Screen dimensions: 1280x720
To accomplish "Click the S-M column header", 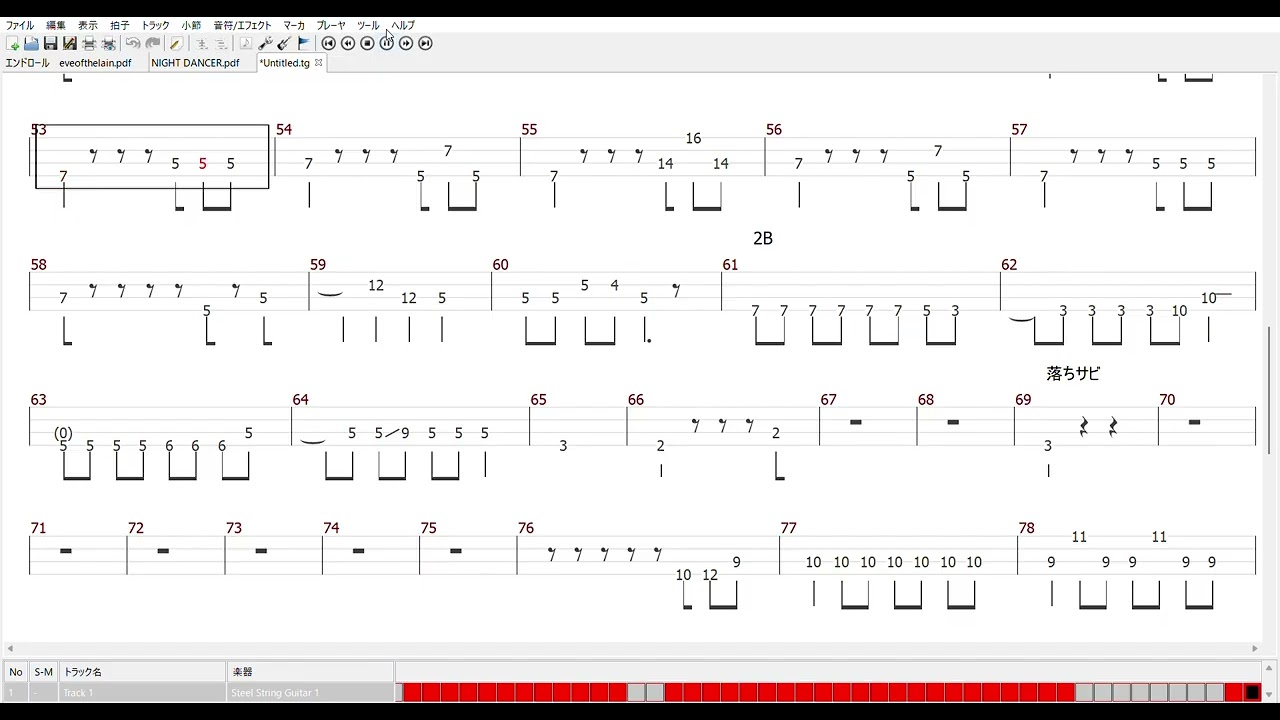I will 44,672.
